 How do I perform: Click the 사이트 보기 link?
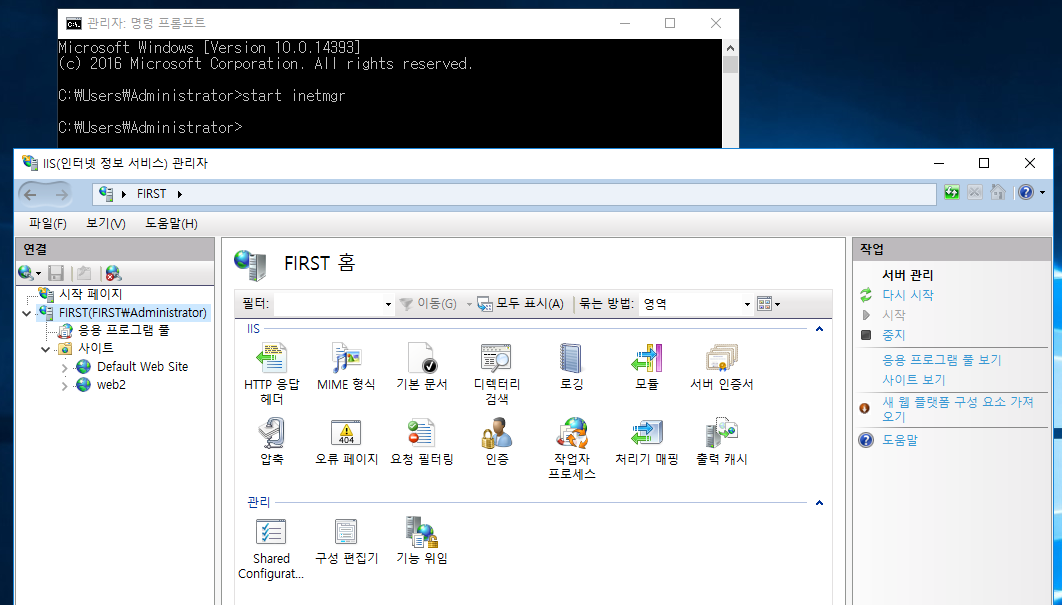(914, 379)
